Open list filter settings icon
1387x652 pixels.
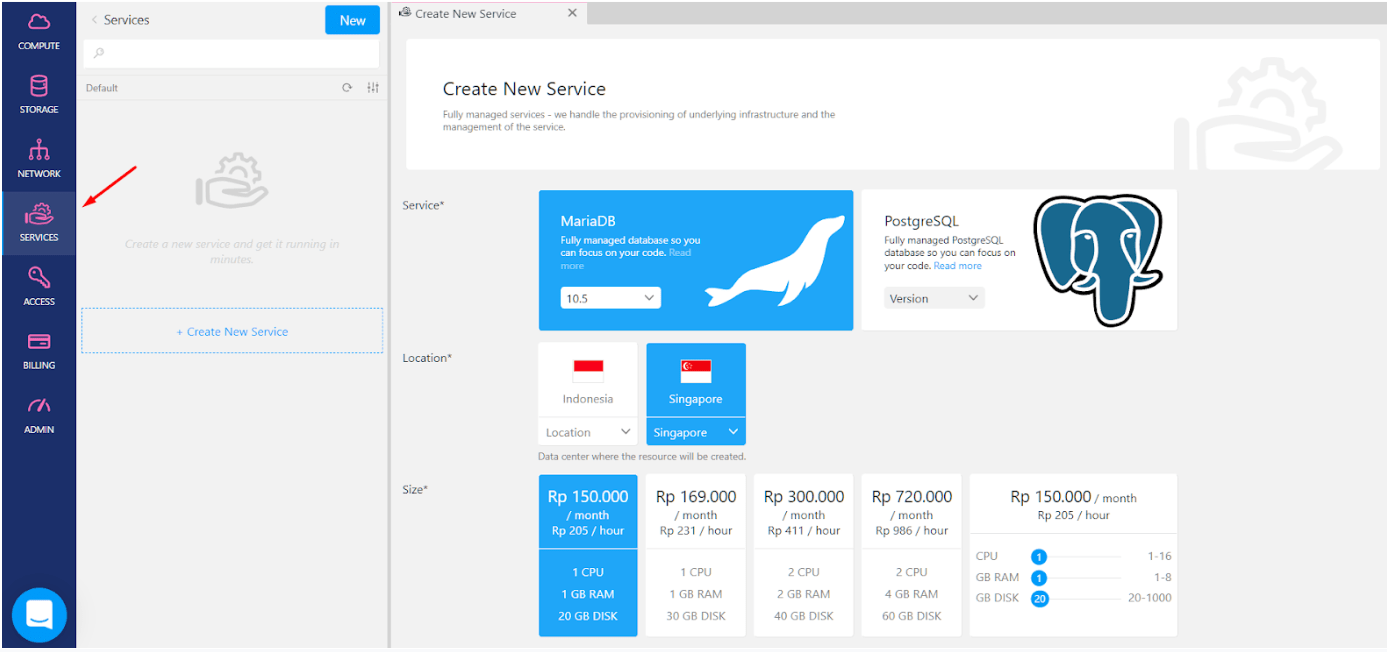coord(373,88)
